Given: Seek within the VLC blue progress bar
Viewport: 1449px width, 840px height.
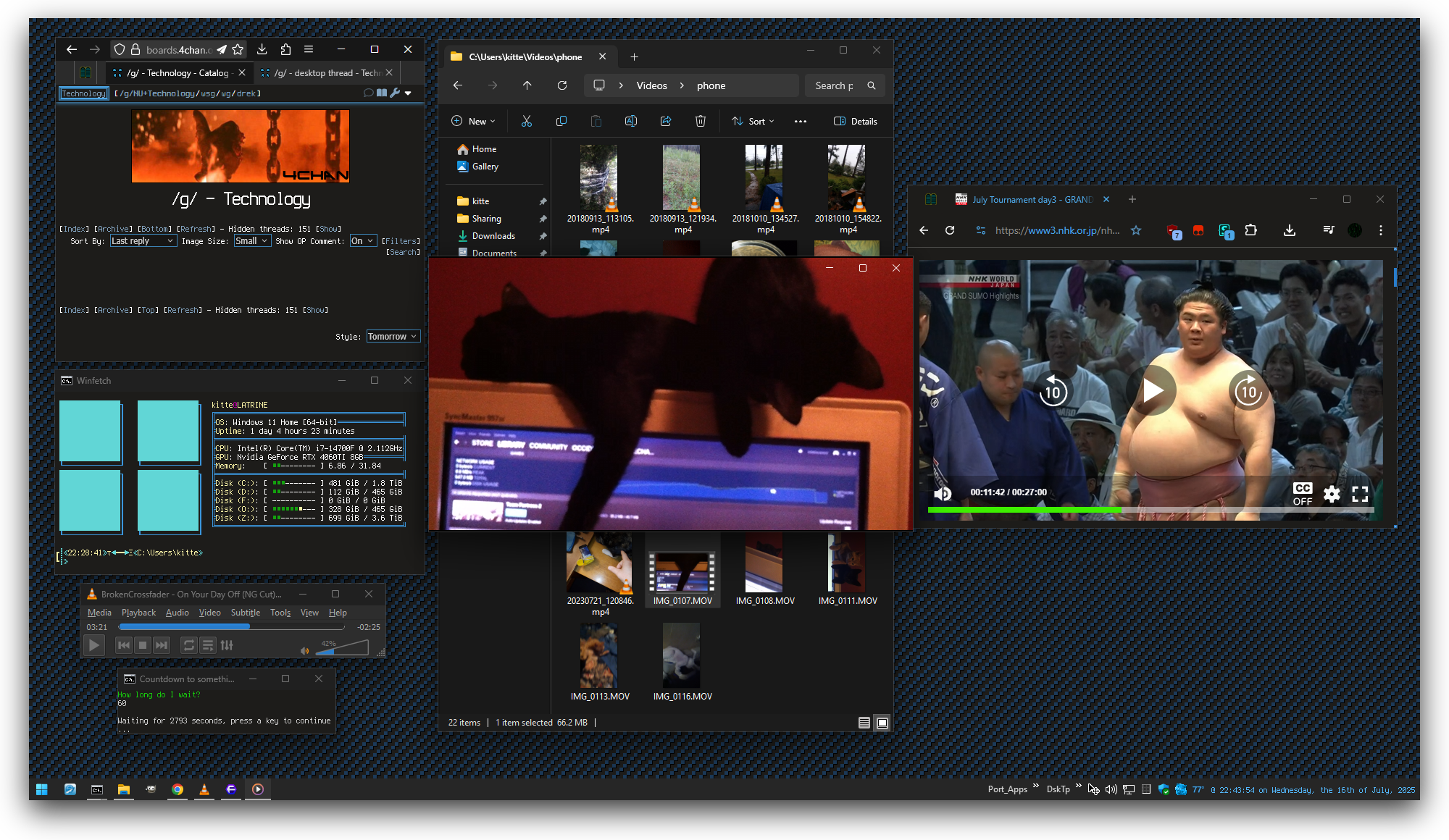Looking at the screenshot, I should (232, 627).
